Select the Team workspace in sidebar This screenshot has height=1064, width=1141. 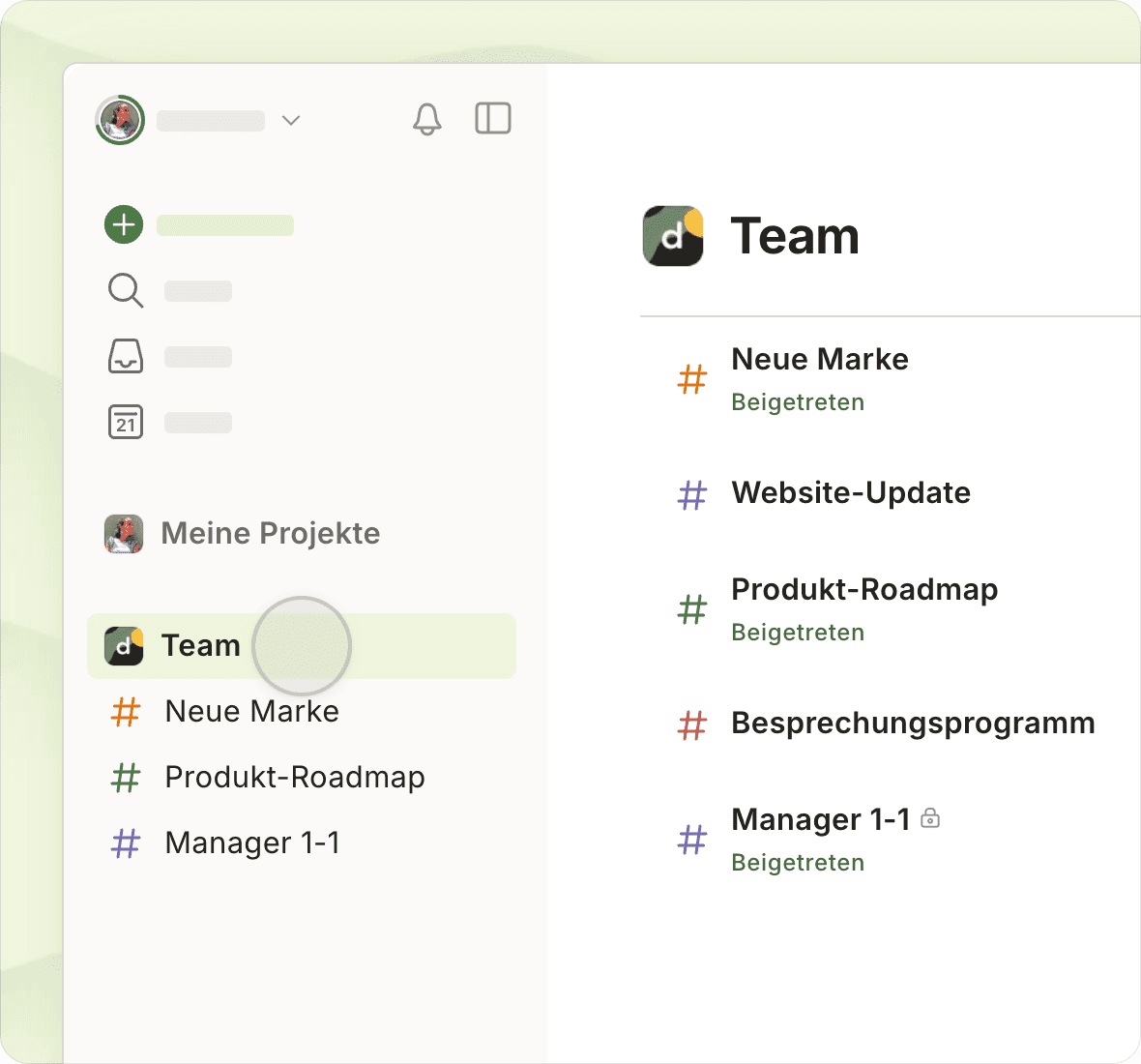click(x=201, y=645)
